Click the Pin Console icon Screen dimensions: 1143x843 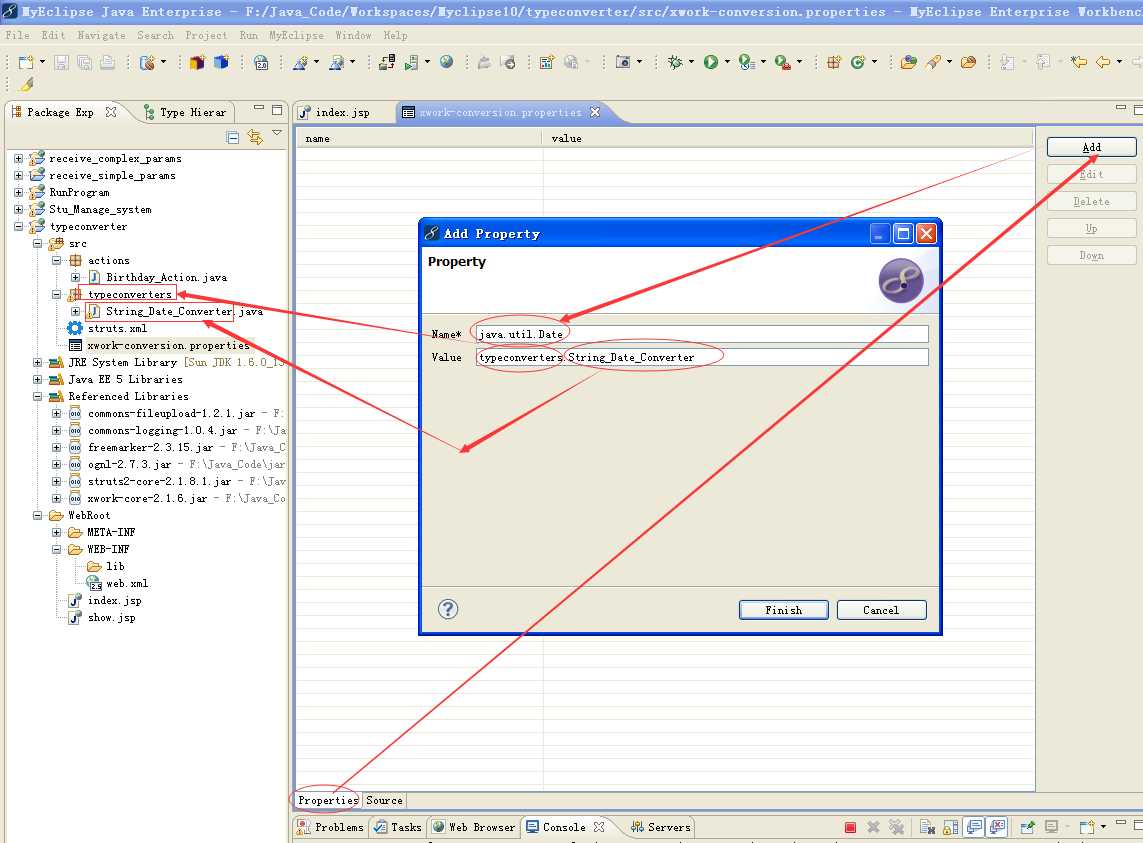(1028, 827)
